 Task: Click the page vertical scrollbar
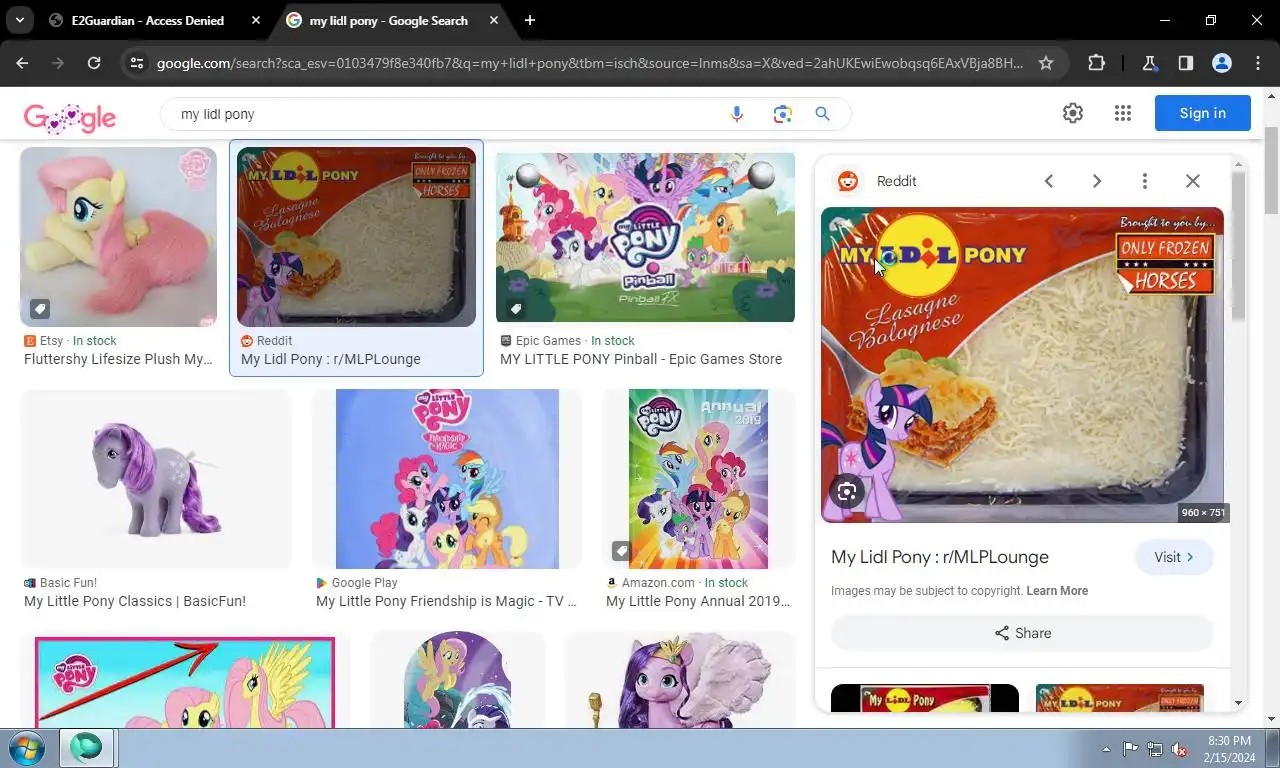(1272, 170)
